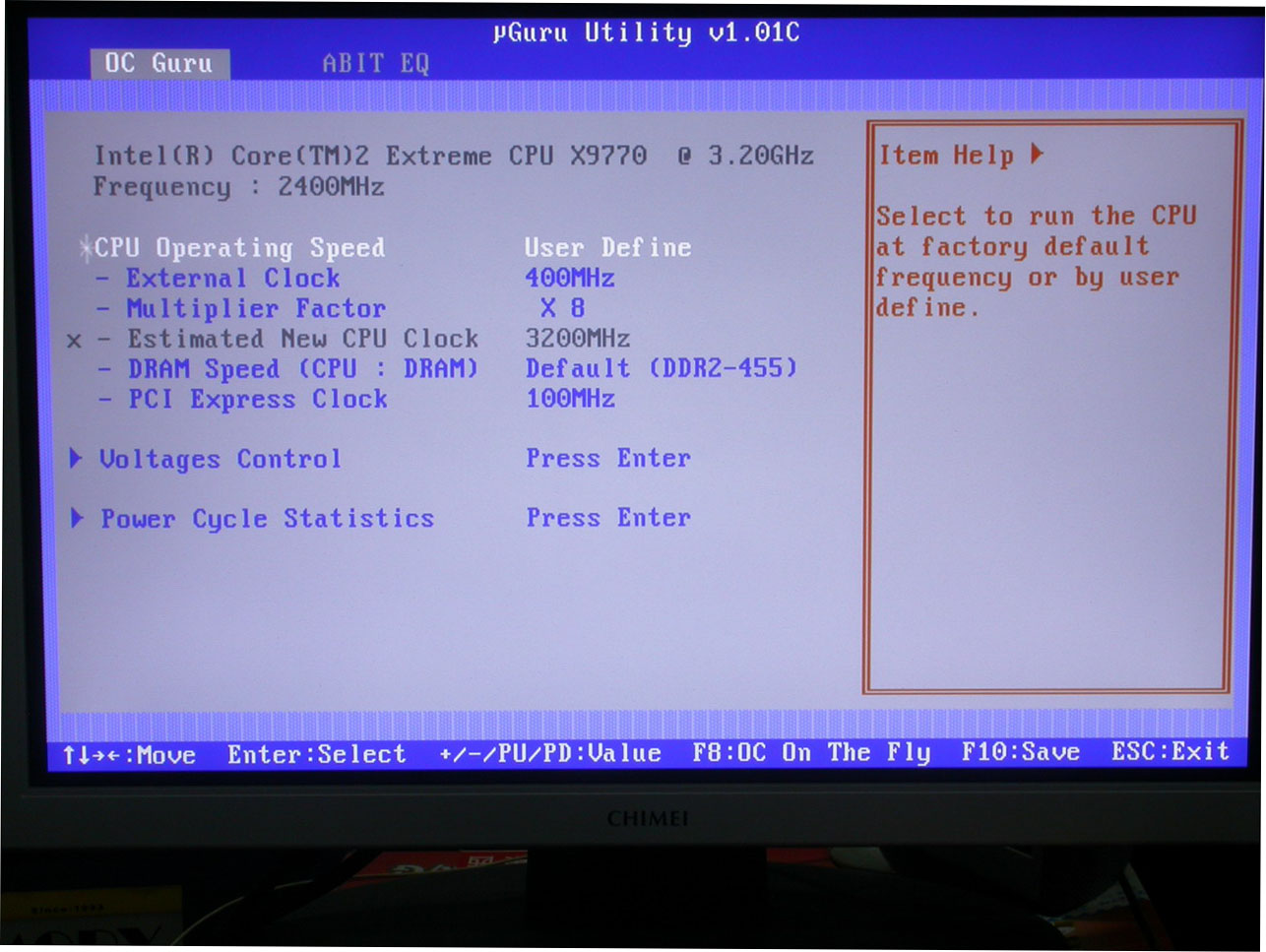Viewport: 1266px width, 952px height.
Task: Expand the Power Cycle Statistics arrow
Action: point(77,518)
